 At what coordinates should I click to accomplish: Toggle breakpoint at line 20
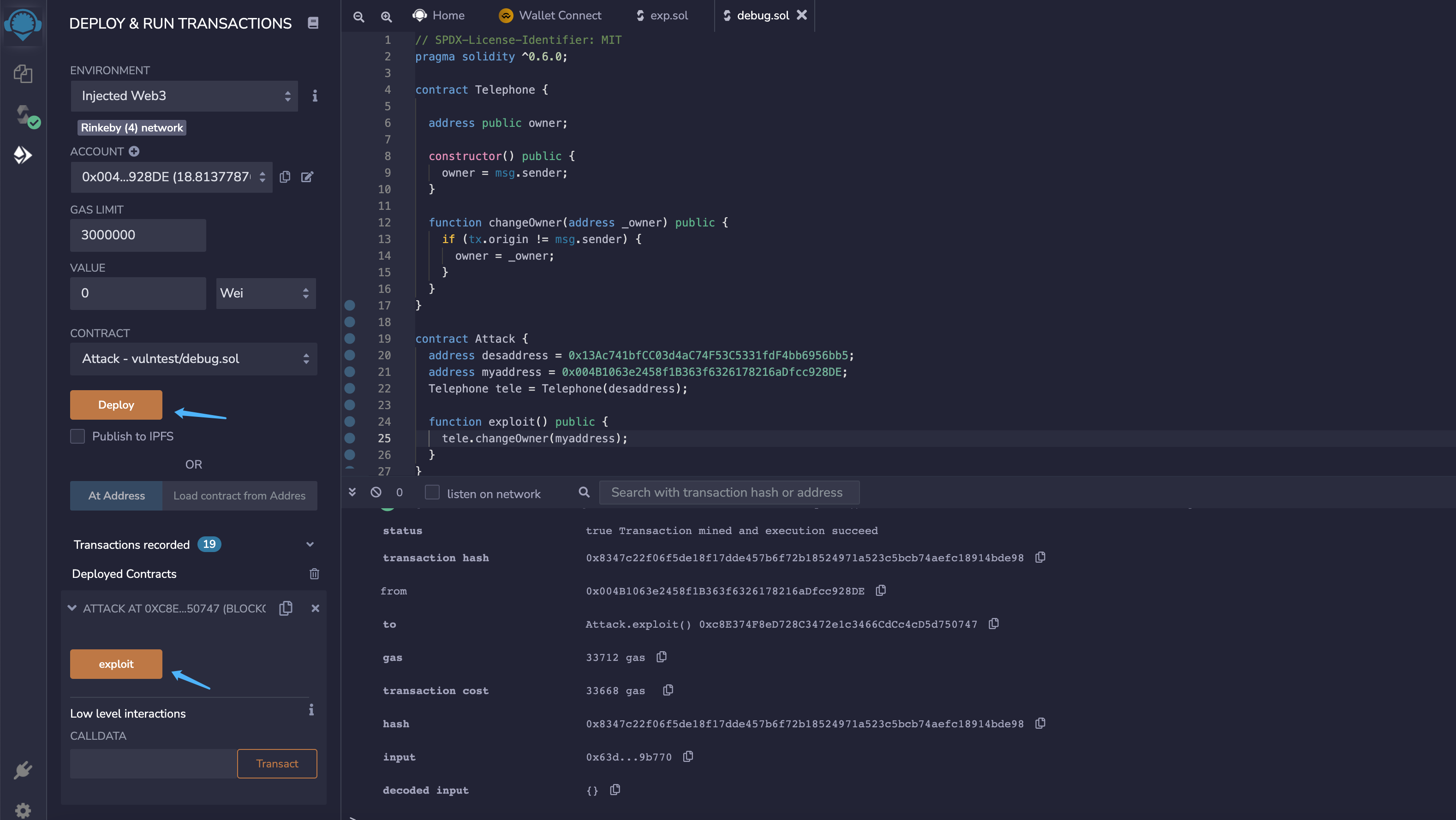coord(350,355)
